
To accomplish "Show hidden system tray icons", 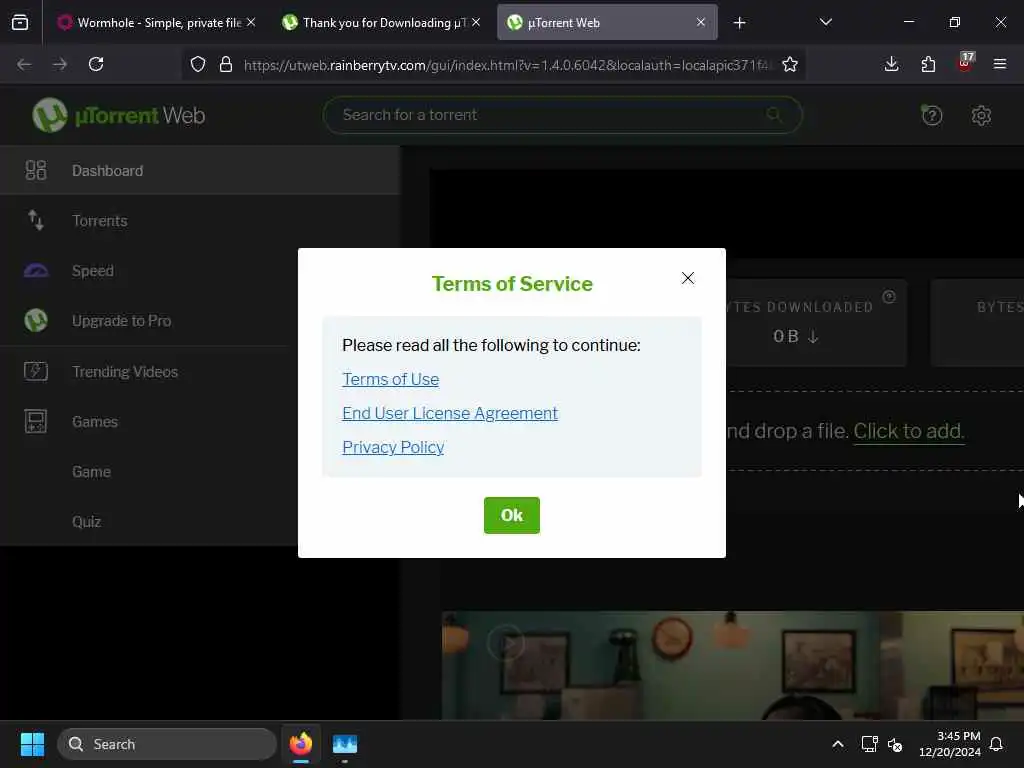I will 838,744.
